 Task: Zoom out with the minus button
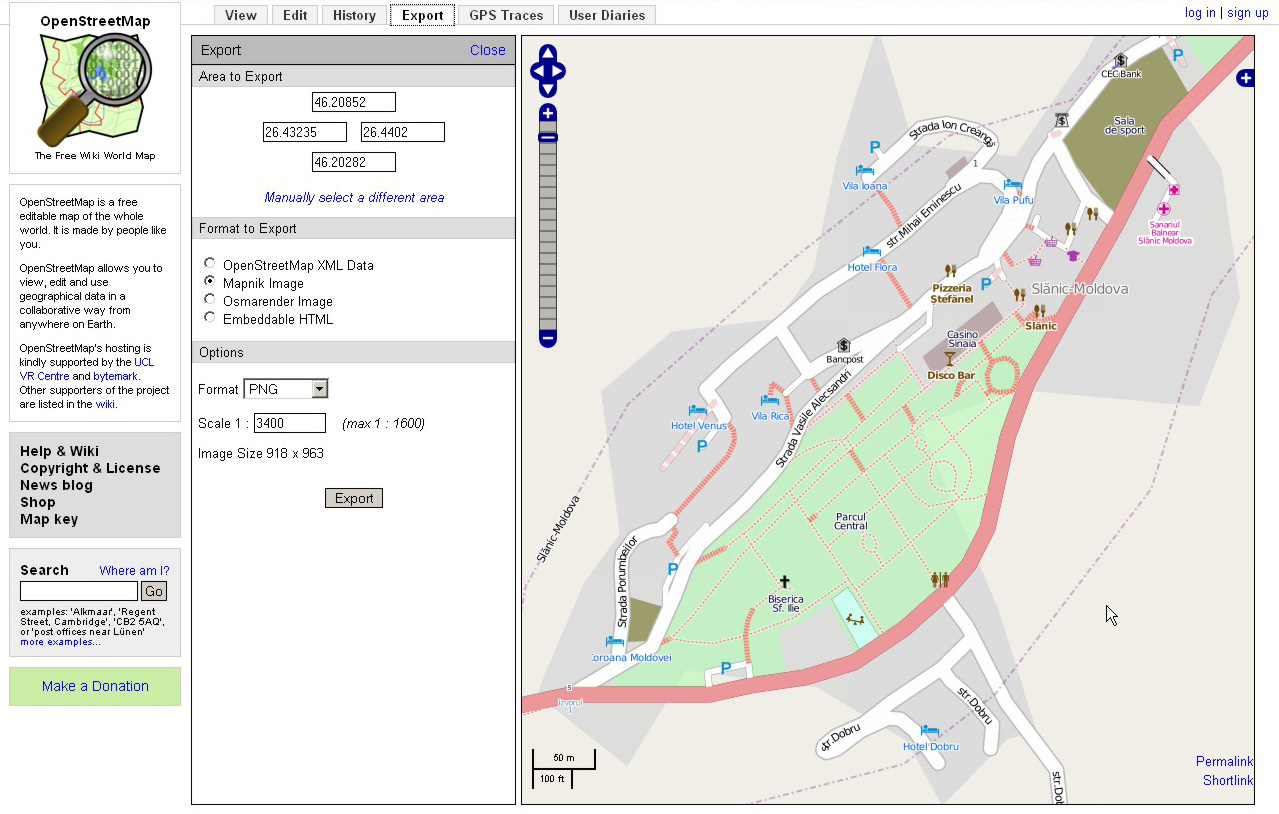(548, 338)
